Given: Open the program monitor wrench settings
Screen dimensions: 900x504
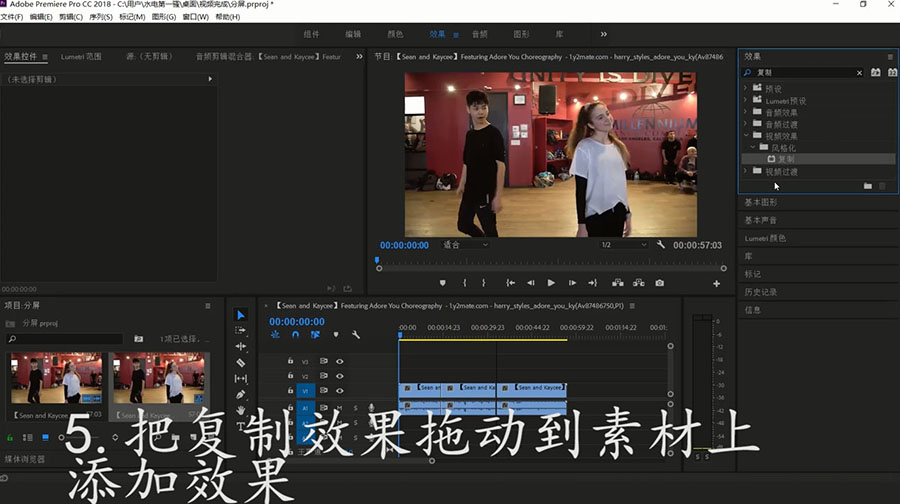Looking at the screenshot, I should tap(660, 245).
